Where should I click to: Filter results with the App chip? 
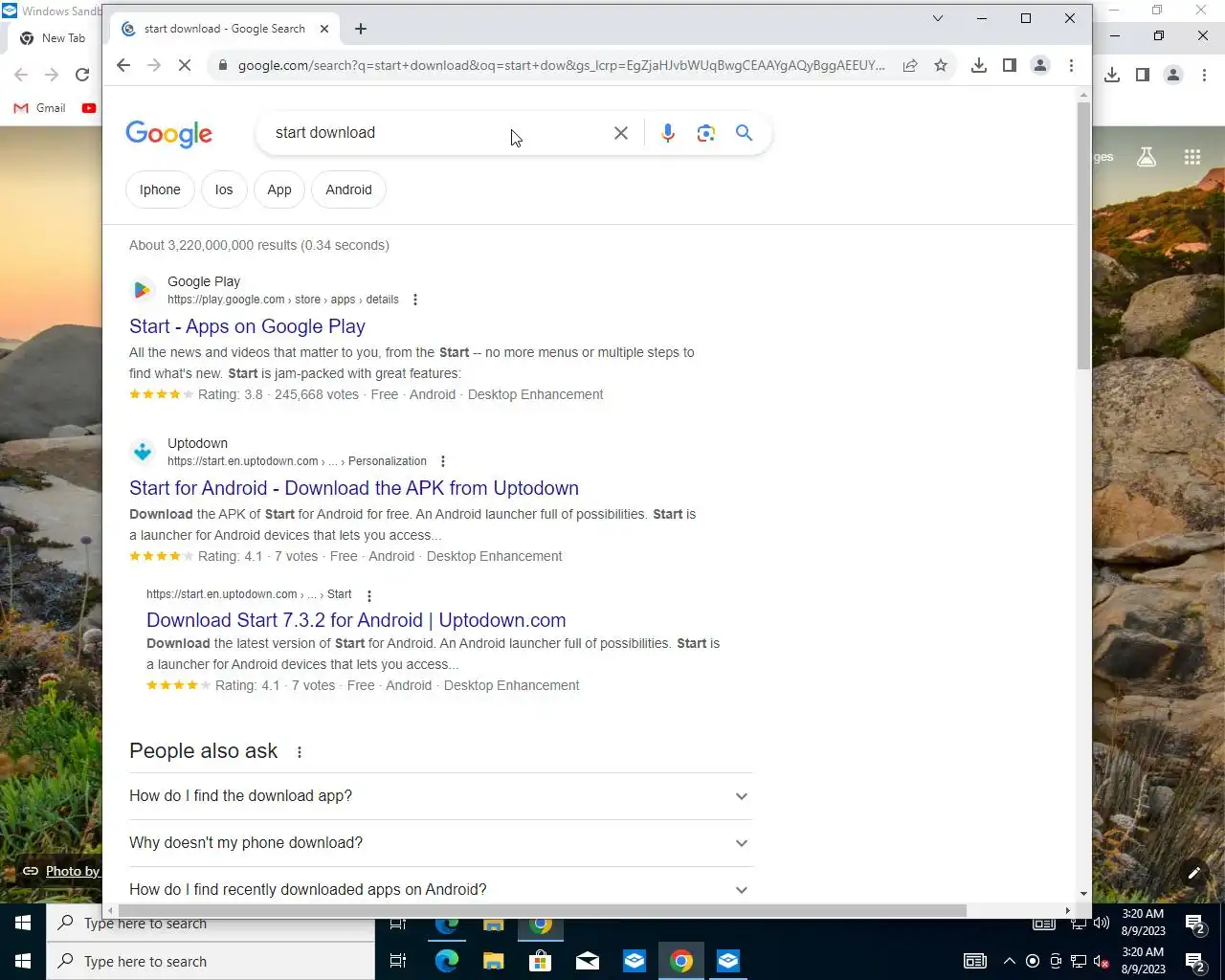[279, 189]
